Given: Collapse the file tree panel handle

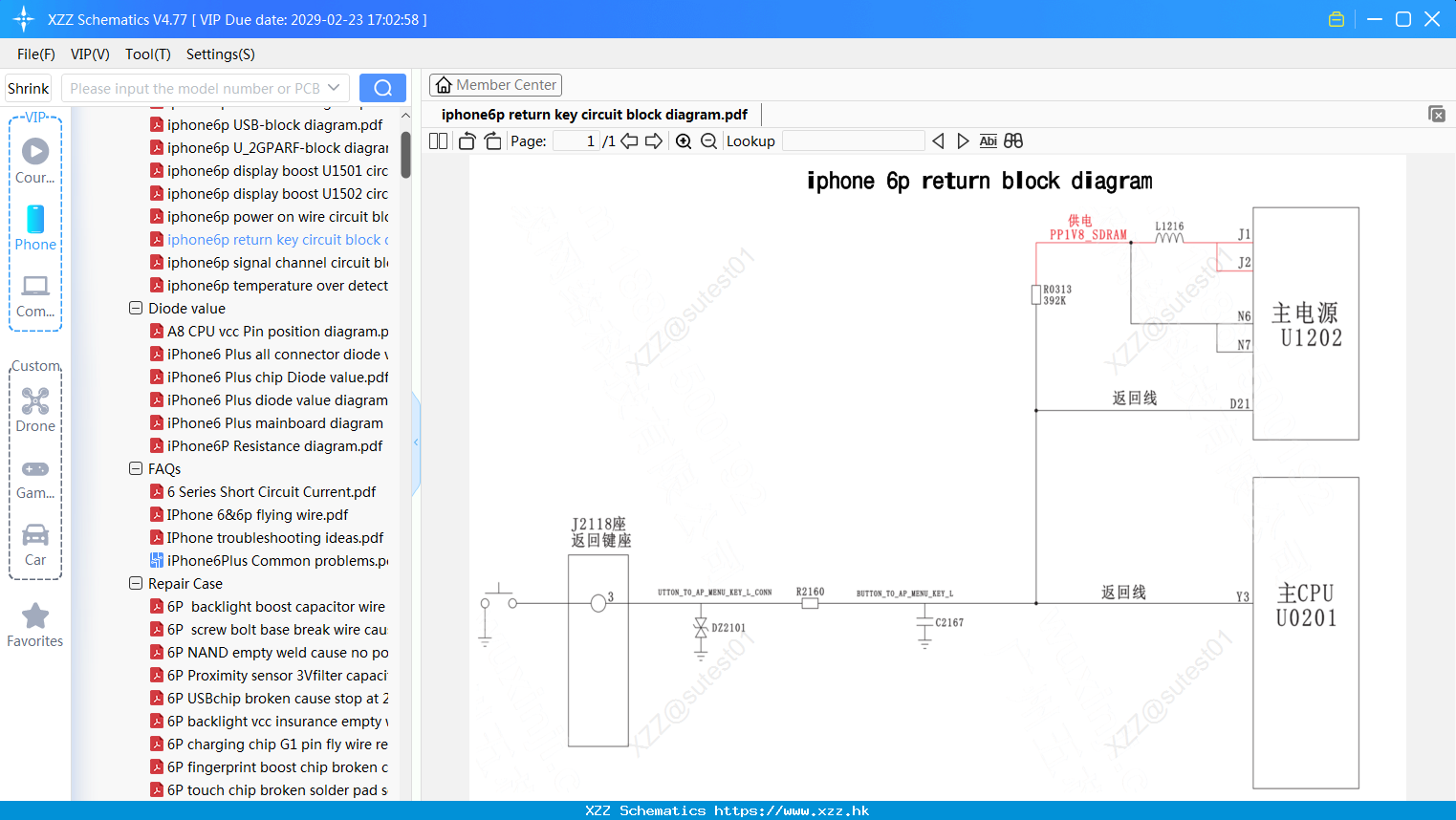Looking at the screenshot, I should click(416, 442).
